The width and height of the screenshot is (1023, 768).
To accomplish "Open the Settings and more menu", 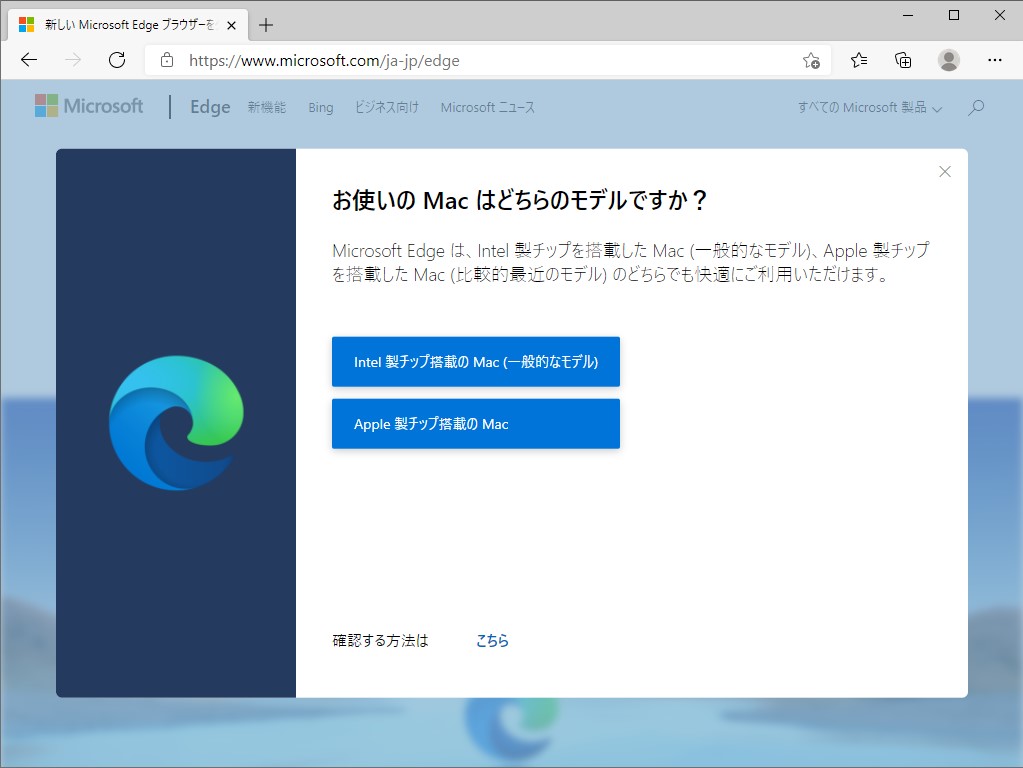I will tap(996, 60).
